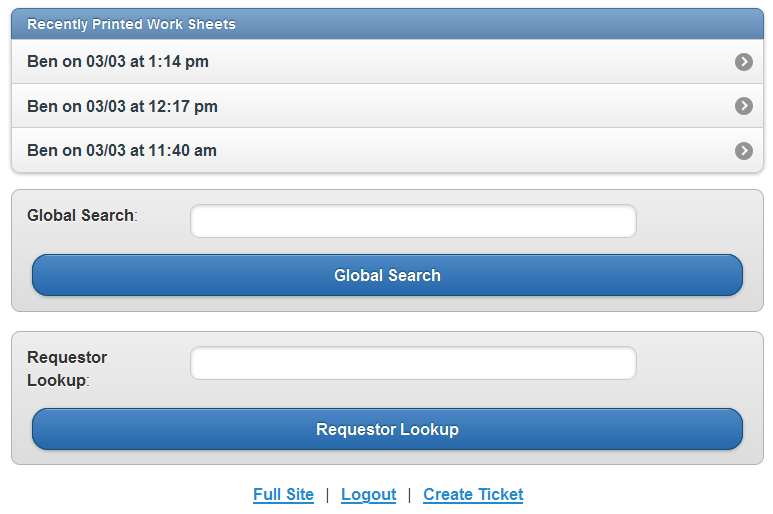Click arrow icon for Ben 12:17 pm sheet

(x=743, y=106)
